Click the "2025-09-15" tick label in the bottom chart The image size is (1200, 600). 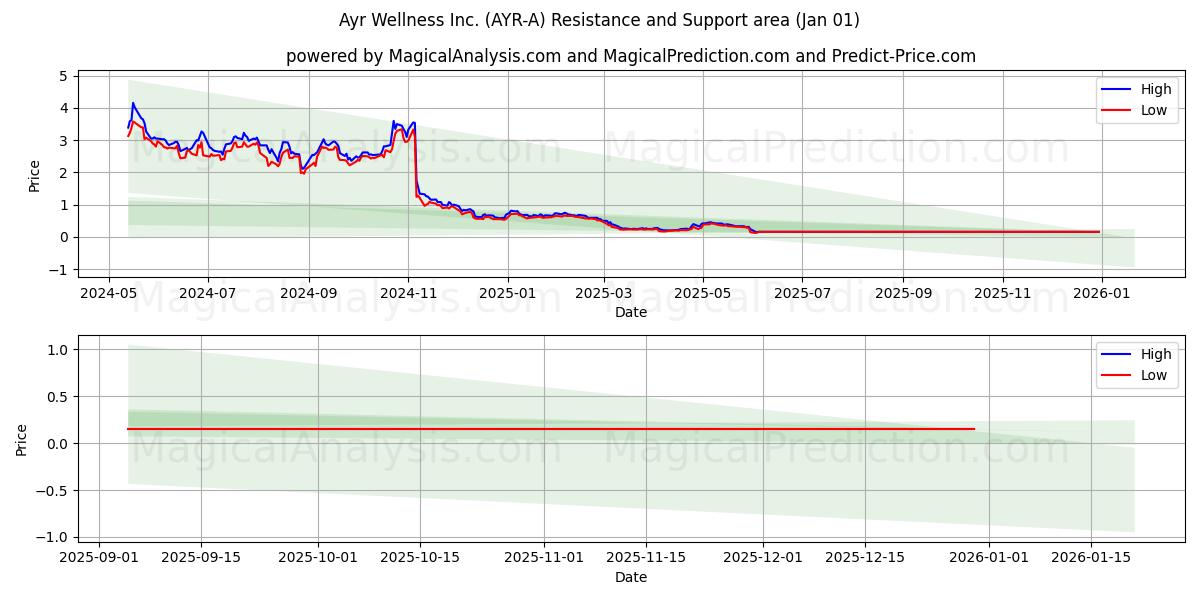point(201,558)
